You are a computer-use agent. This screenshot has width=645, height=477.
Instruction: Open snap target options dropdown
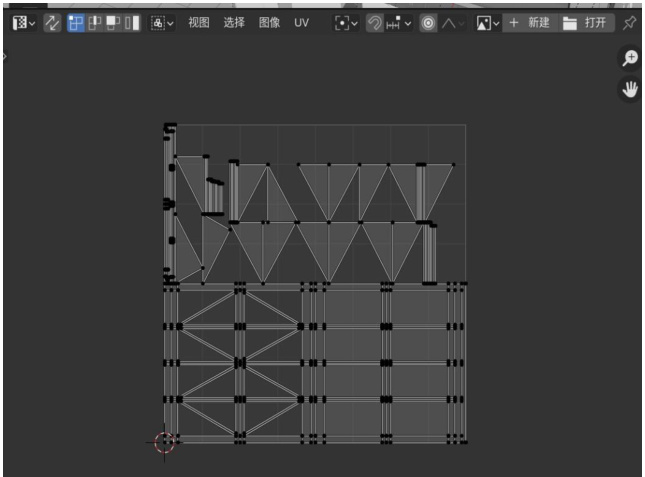[399, 22]
